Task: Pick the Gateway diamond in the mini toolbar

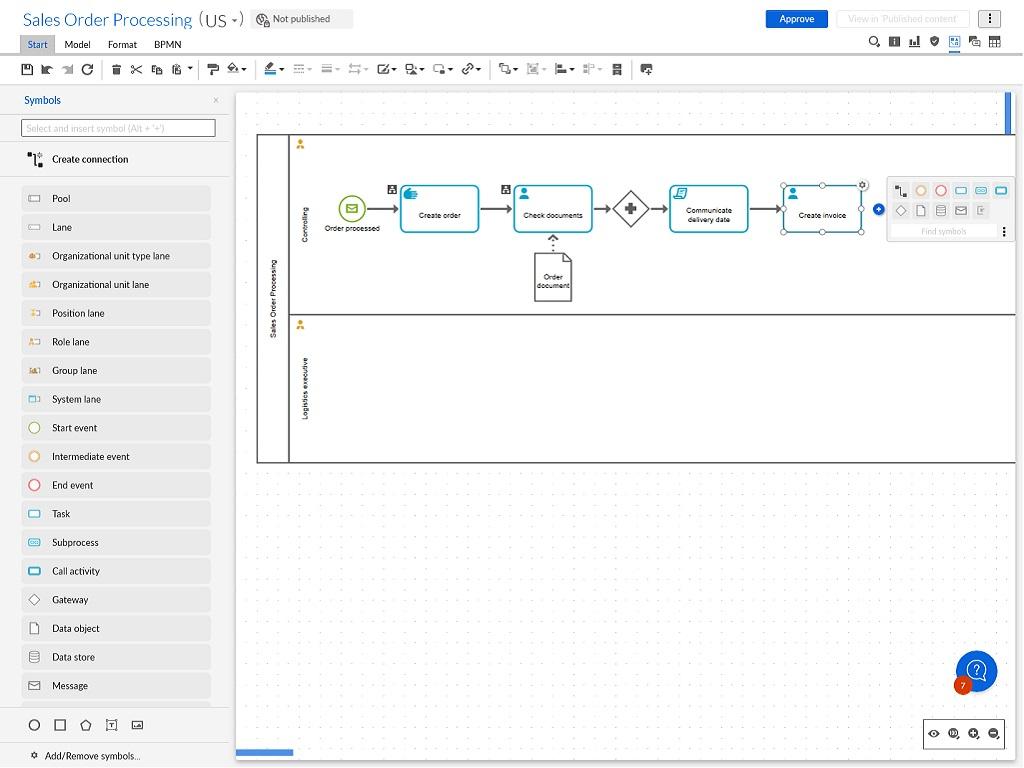Action: point(901,211)
